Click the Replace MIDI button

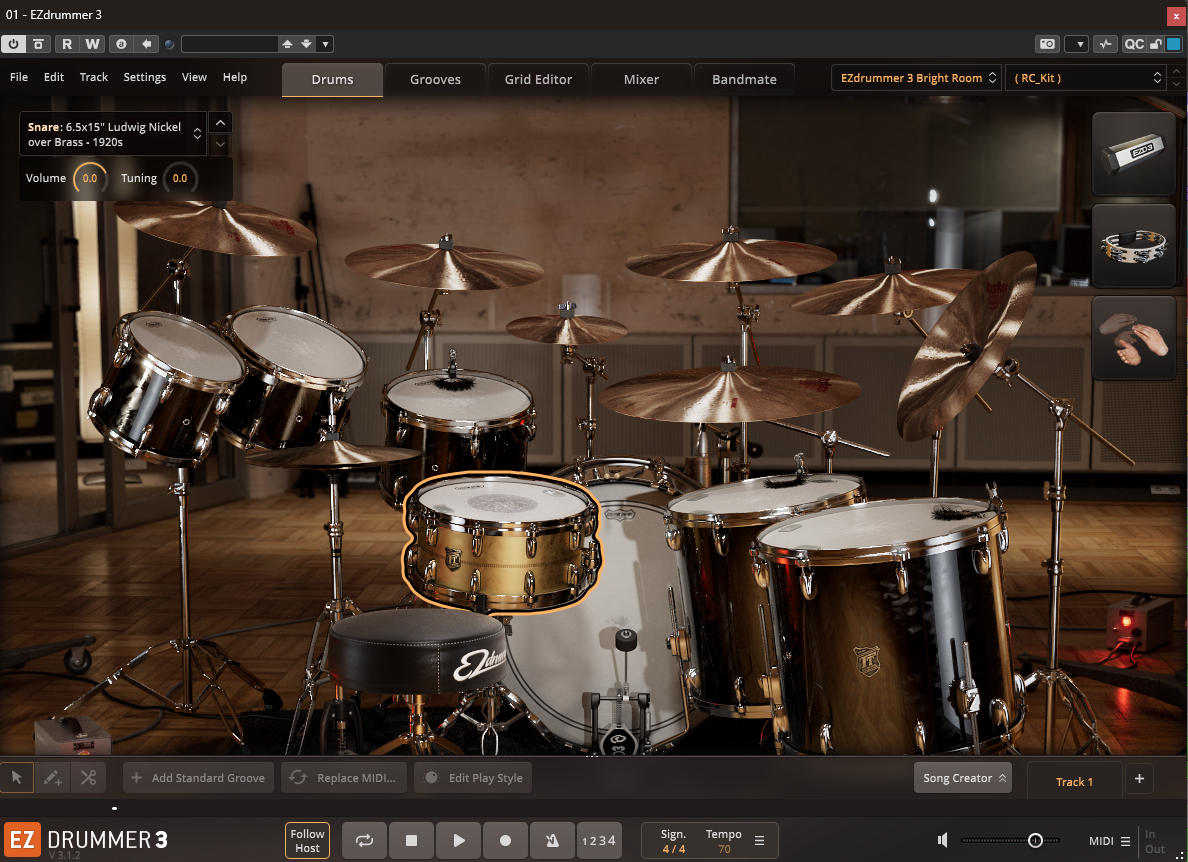343,777
